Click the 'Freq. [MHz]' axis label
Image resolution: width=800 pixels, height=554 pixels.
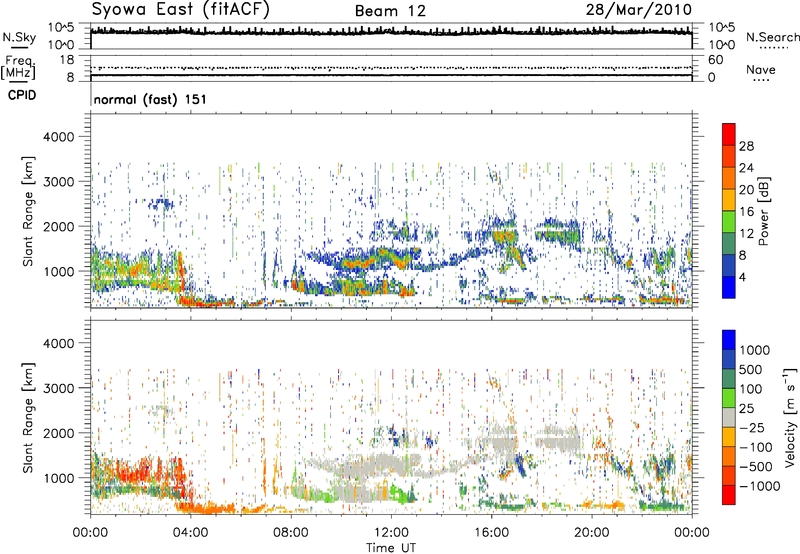tap(19, 68)
